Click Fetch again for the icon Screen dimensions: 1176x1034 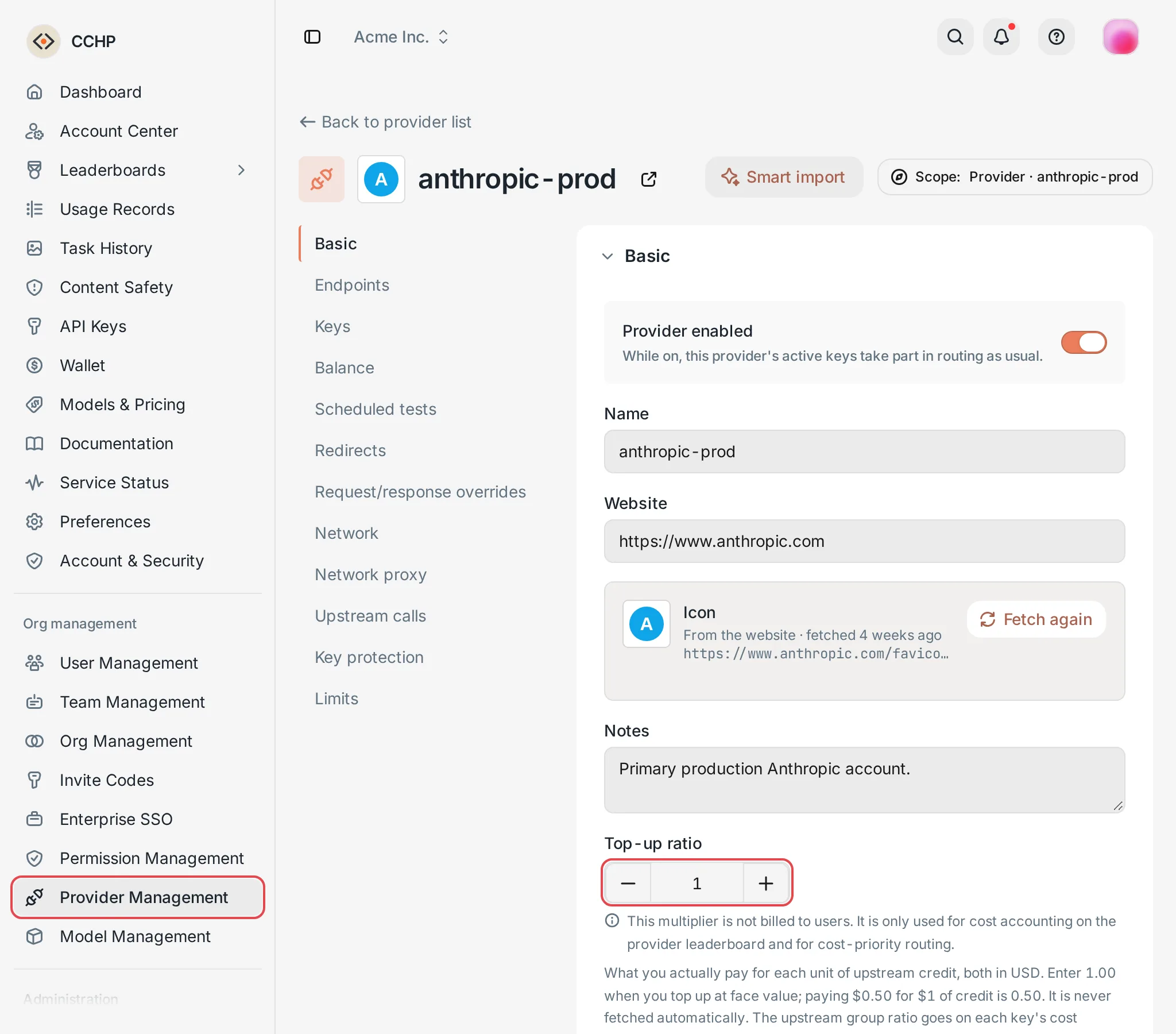[x=1036, y=619]
